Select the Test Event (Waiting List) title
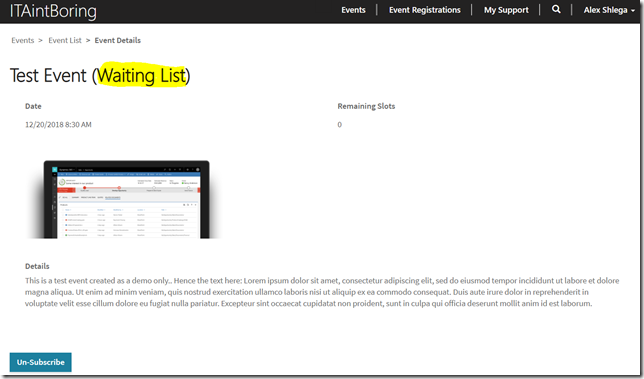 point(100,76)
